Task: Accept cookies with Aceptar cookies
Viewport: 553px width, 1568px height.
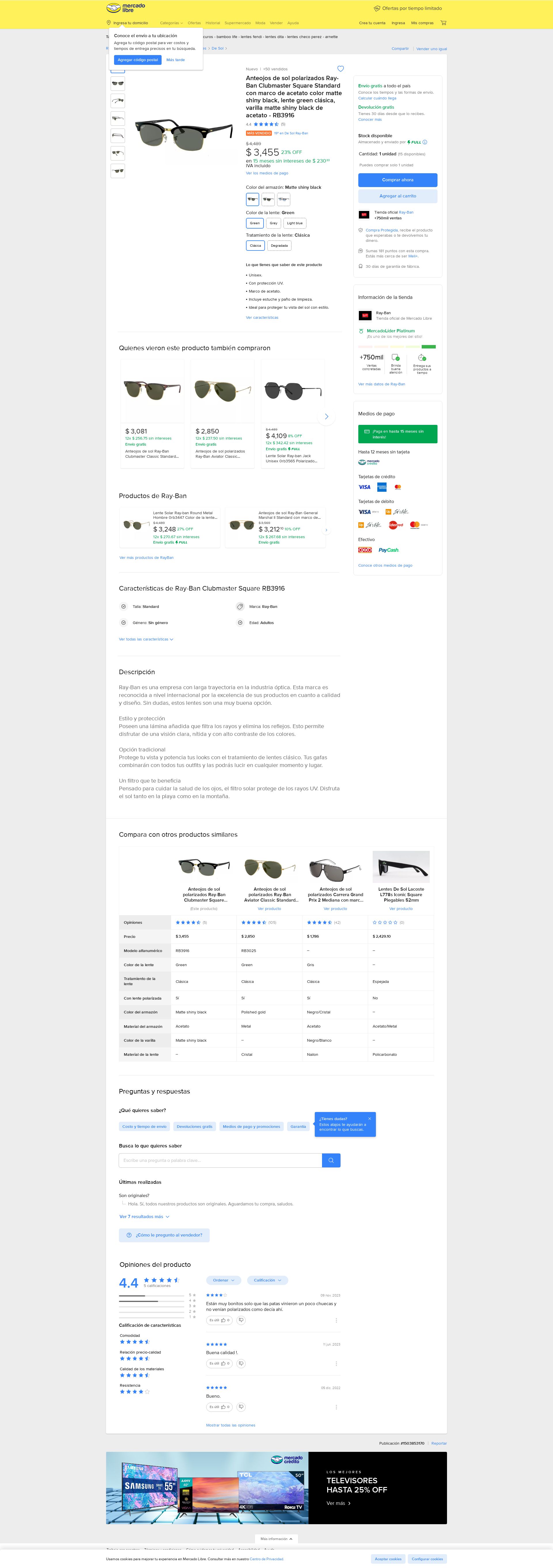Action: click(388, 1559)
